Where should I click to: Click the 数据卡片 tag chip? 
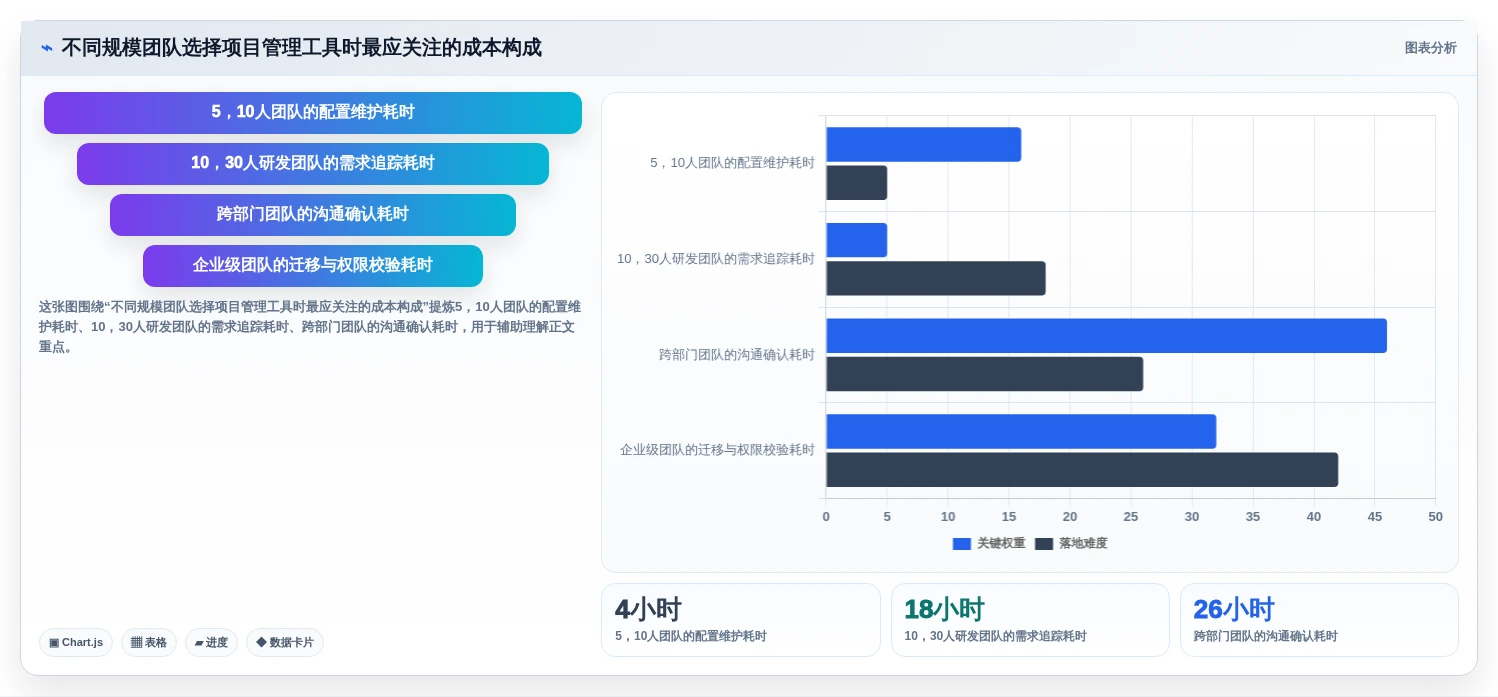click(285, 643)
